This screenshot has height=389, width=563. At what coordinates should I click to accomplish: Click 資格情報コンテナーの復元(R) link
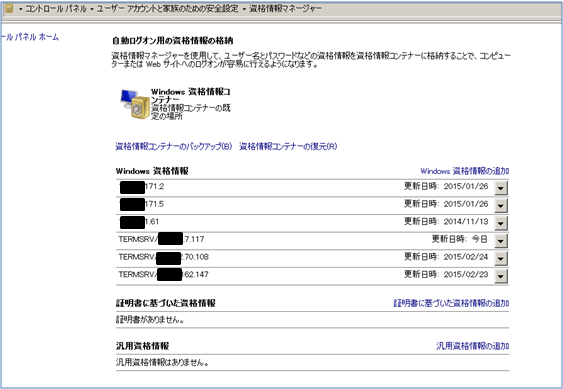(x=288, y=146)
